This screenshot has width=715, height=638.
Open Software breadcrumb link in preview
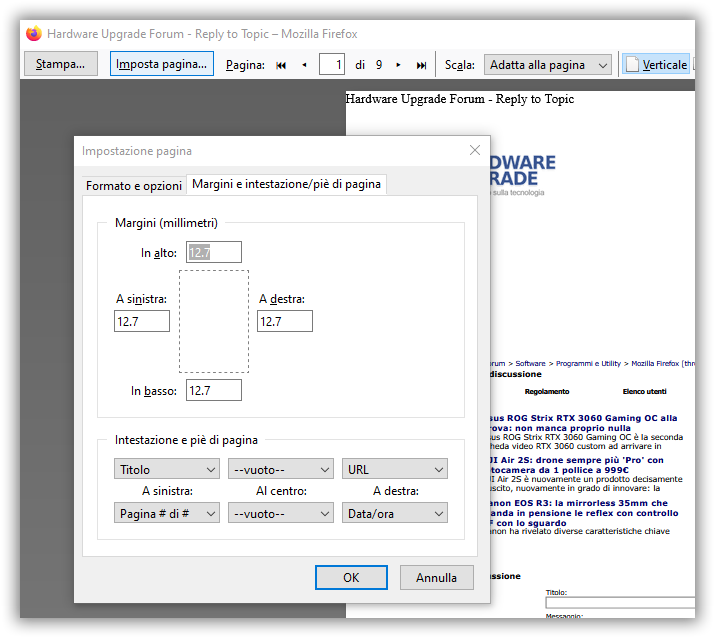[530, 363]
